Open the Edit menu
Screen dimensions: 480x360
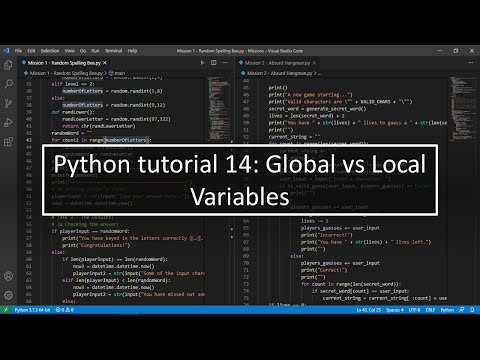(x=31, y=51)
